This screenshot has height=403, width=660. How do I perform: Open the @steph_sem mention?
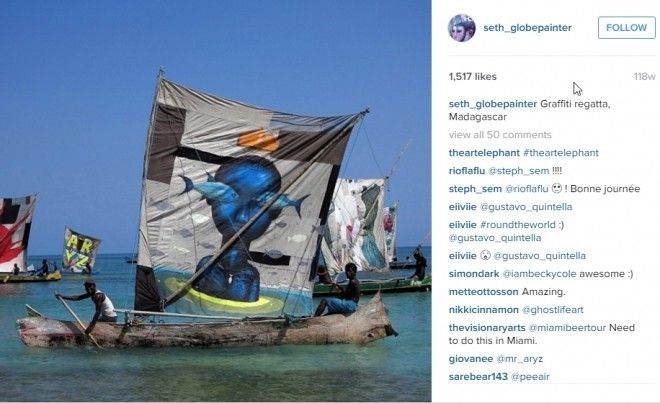[519, 171]
